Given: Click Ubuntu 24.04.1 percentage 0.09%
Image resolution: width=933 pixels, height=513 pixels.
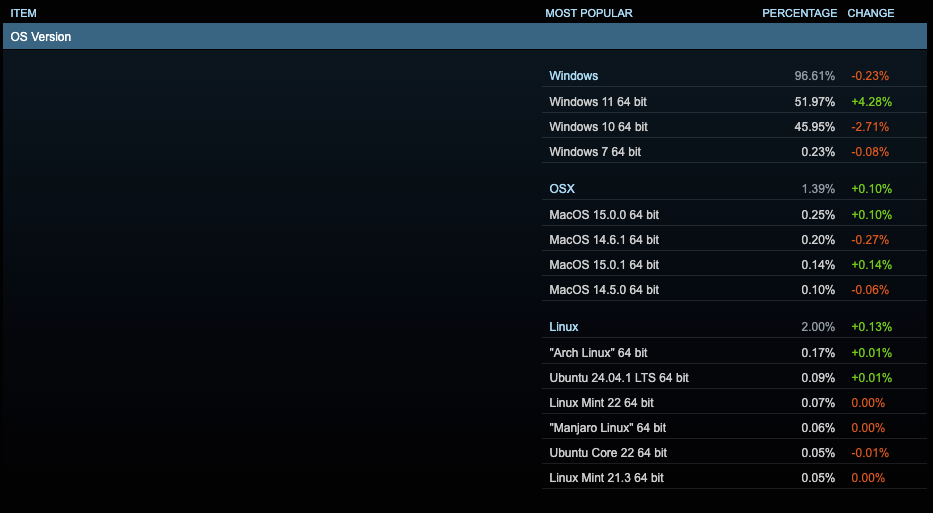Looking at the screenshot, I should click(x=818, y=378).
